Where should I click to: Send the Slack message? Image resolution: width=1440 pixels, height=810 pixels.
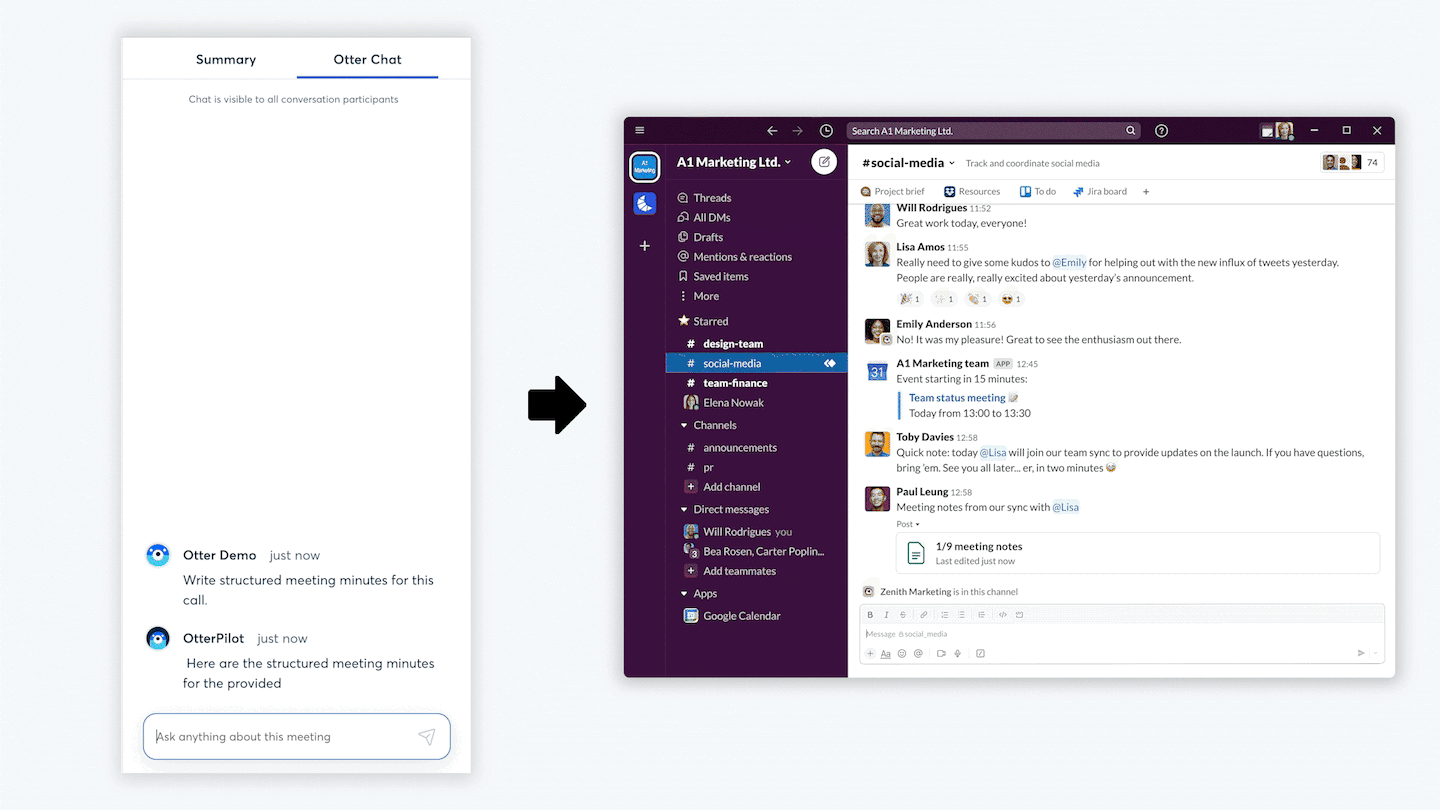1361,653
